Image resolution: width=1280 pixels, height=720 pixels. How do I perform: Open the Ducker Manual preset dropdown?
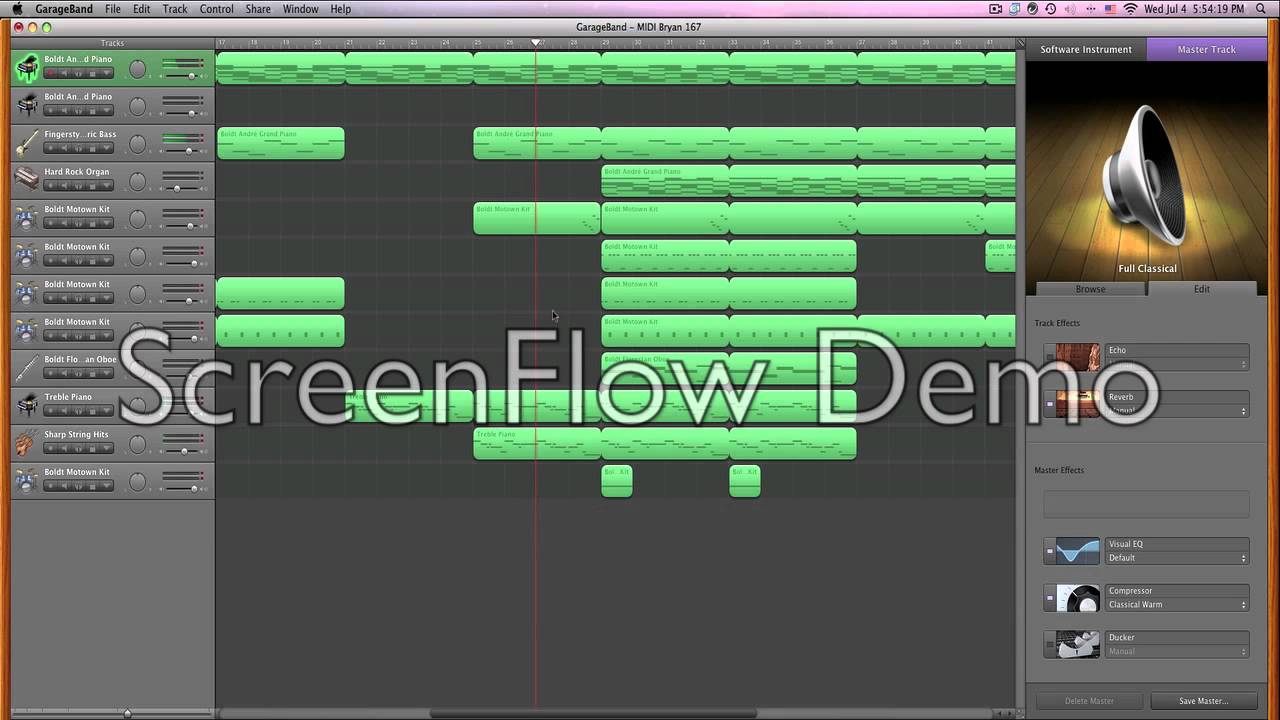click(x=1177, y=651)
